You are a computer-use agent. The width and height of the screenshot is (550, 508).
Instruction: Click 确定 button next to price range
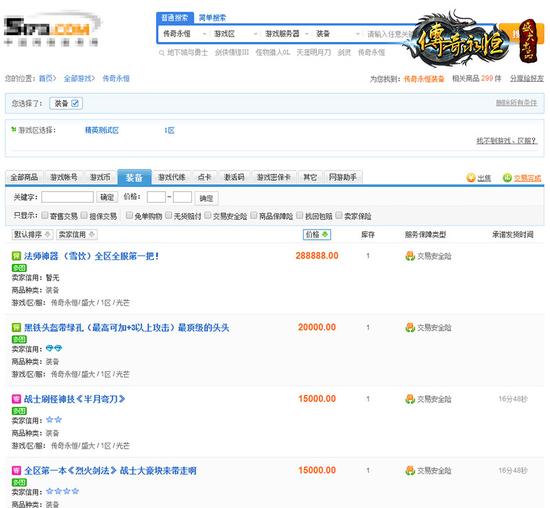click(206, 198)
